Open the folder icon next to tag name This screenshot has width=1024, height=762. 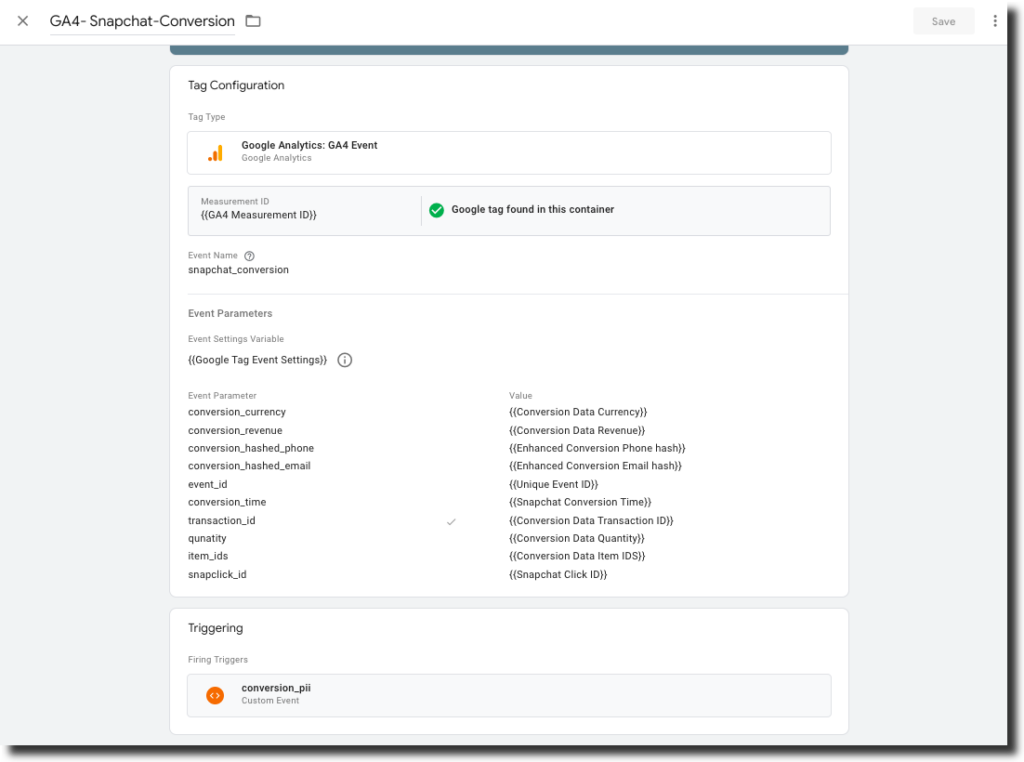coord(253,20)
